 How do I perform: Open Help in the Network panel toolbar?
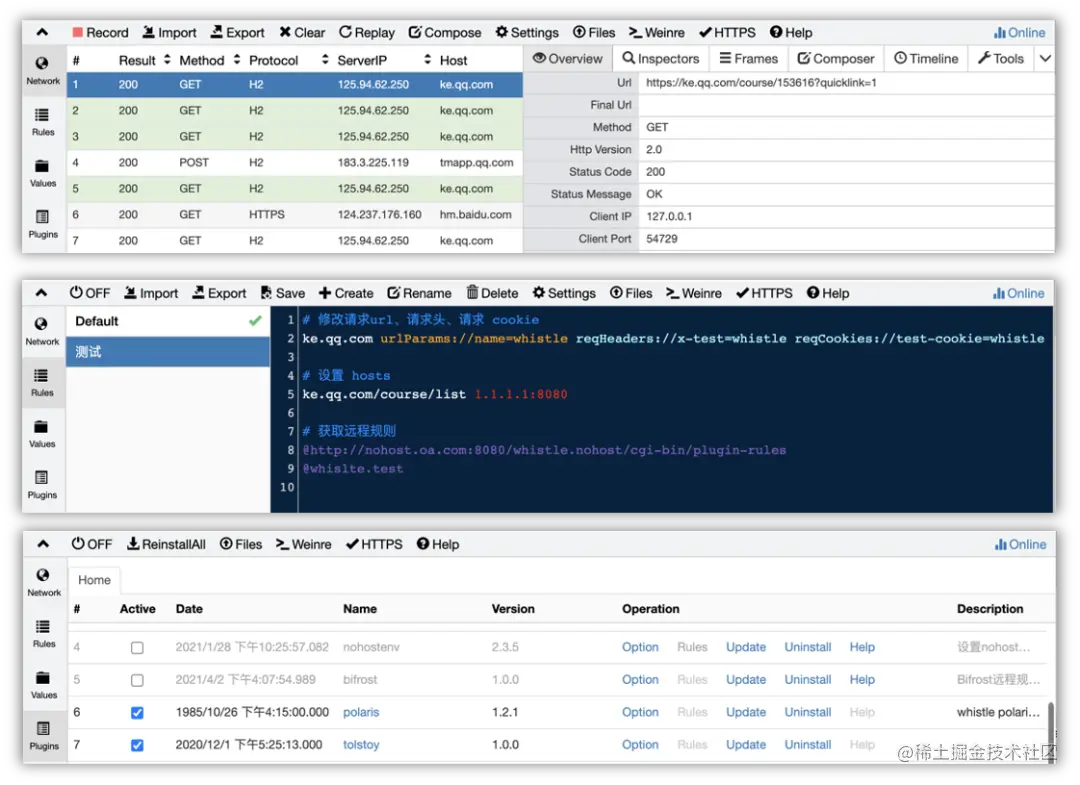point(791,32)
